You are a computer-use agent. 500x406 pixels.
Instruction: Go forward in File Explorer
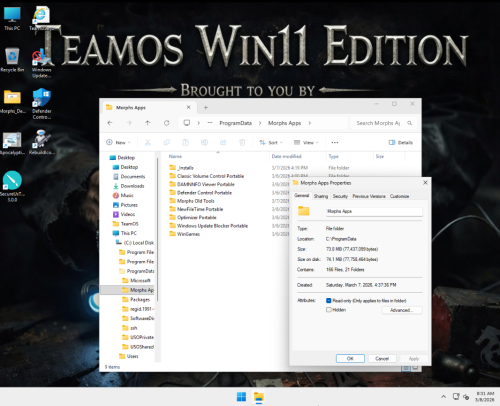point(129,123)
